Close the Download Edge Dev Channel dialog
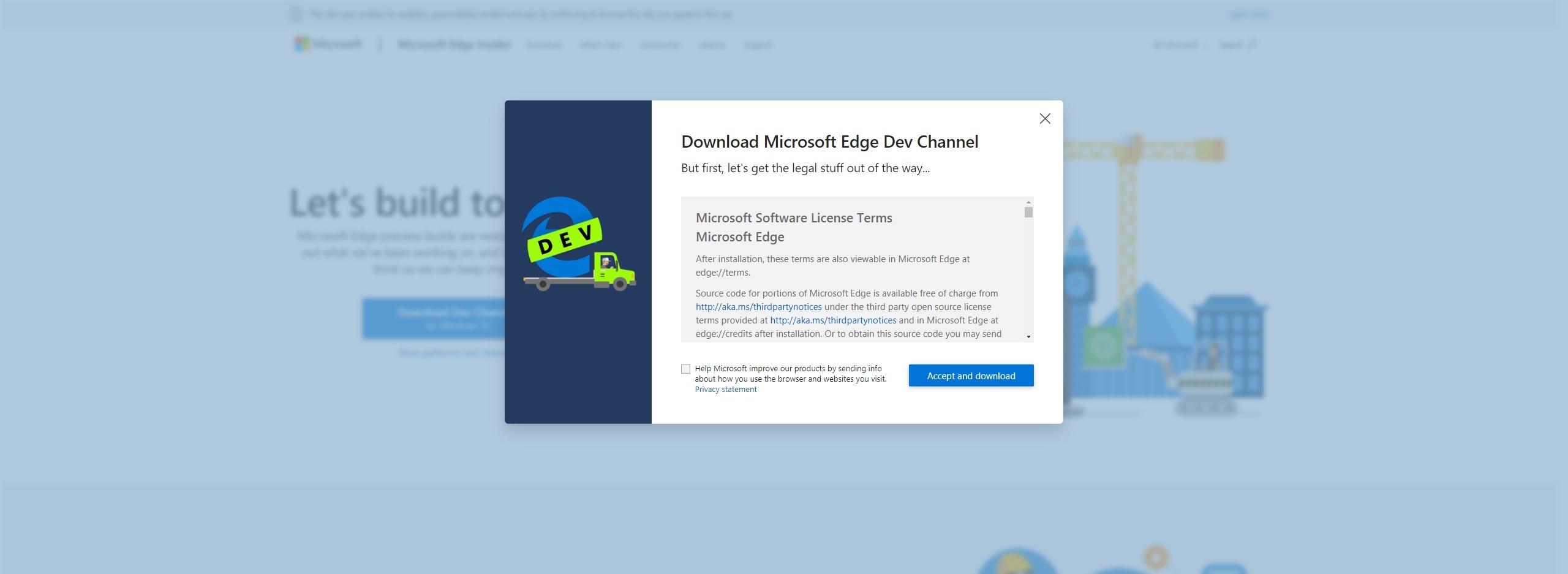 1045,119
